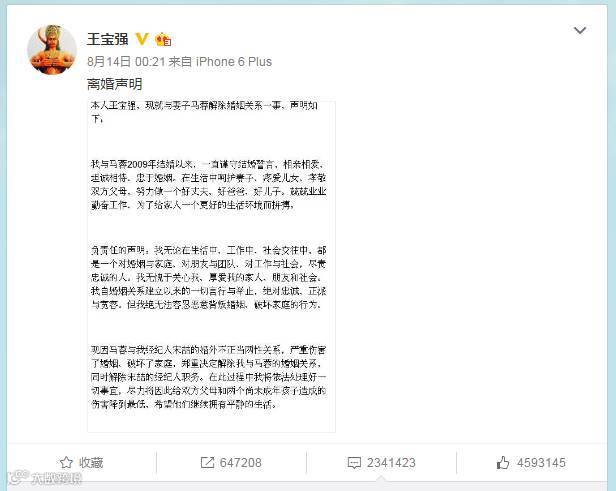Click the star icon next to 收藏

tap(66, 462)
